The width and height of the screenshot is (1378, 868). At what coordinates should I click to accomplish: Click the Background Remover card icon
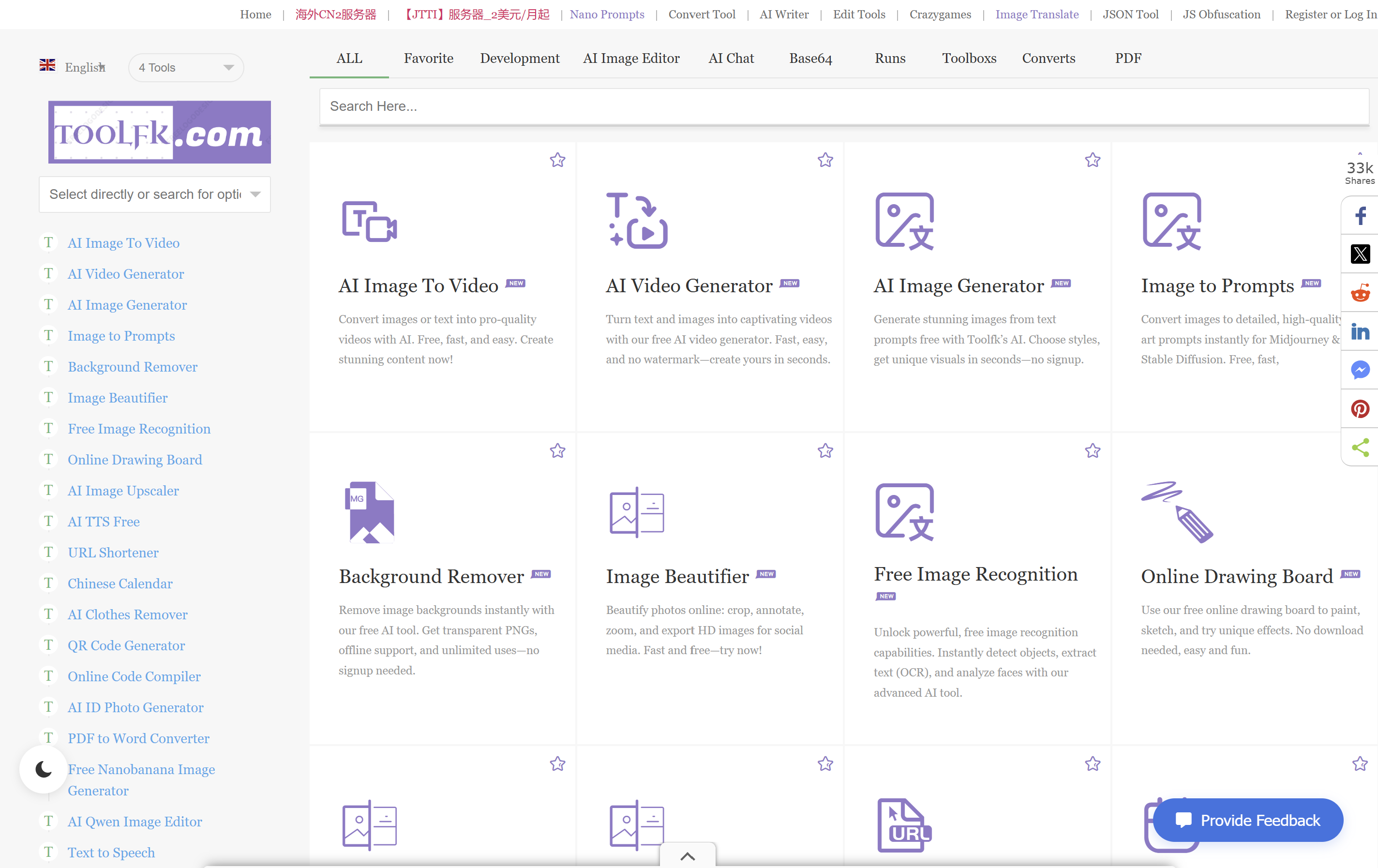369,512
